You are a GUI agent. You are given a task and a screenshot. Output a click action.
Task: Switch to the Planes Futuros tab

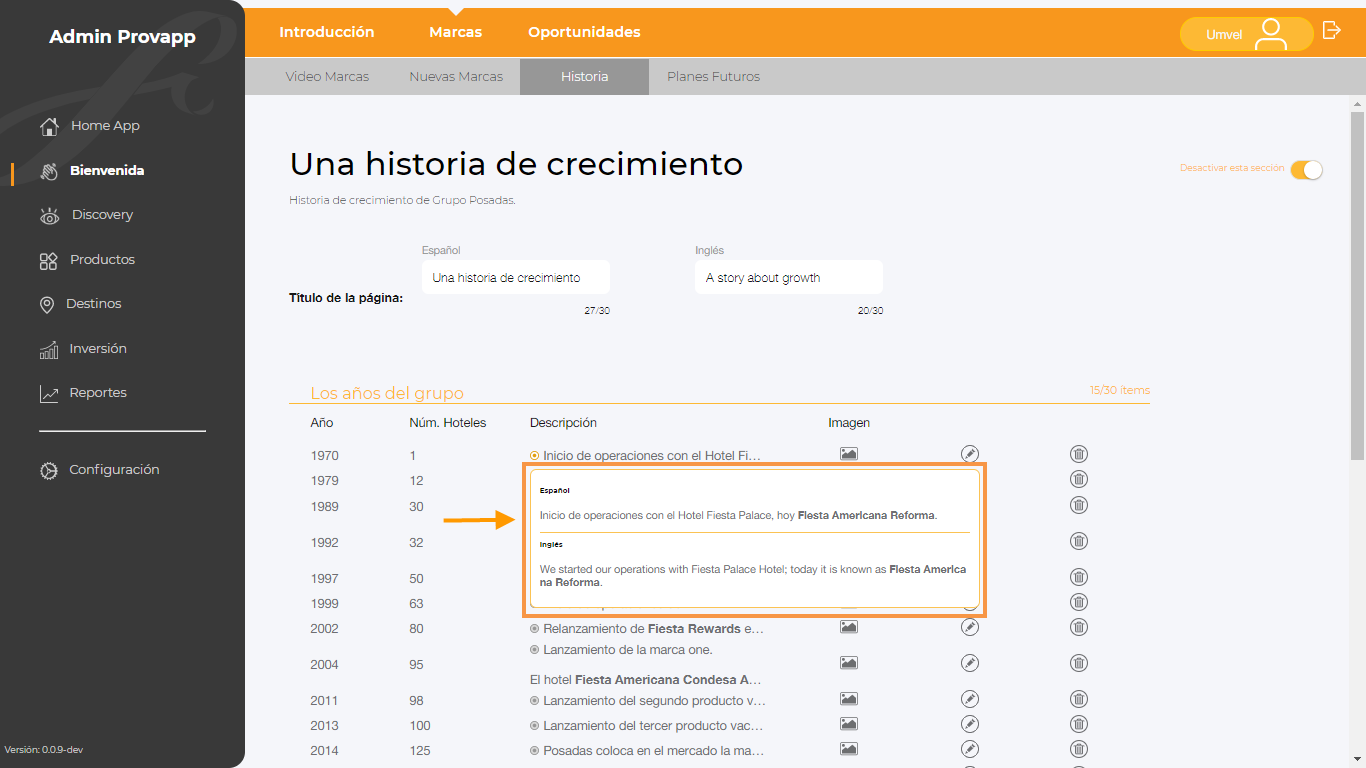714,76
